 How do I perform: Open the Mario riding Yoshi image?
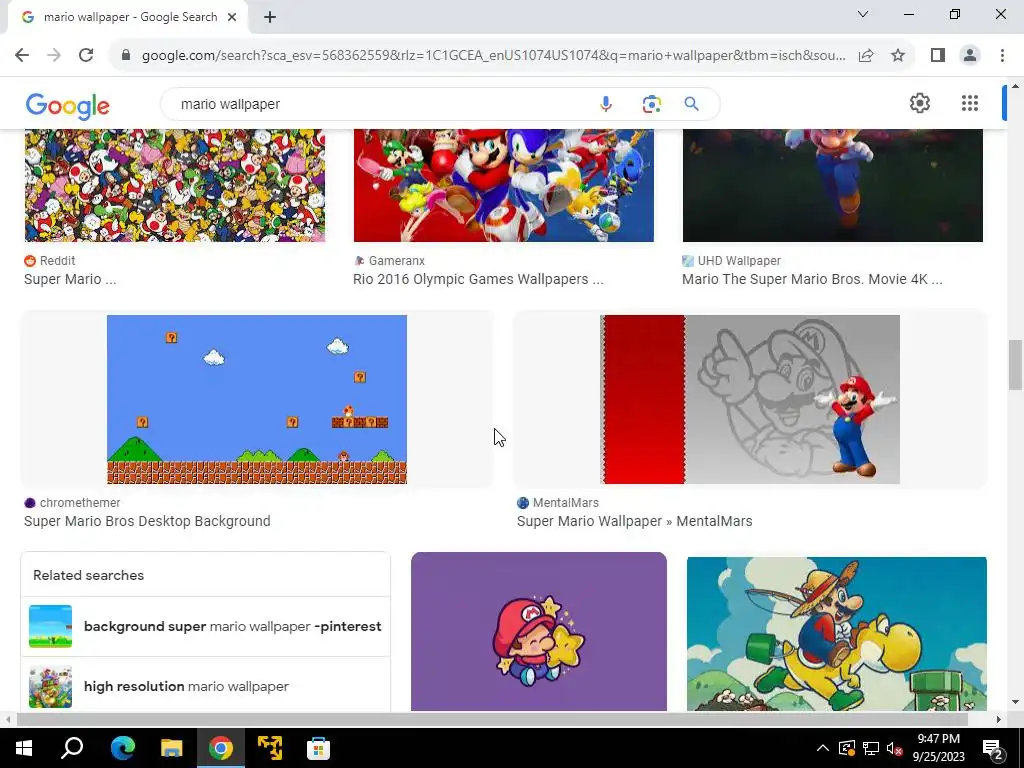click(837, 633)
